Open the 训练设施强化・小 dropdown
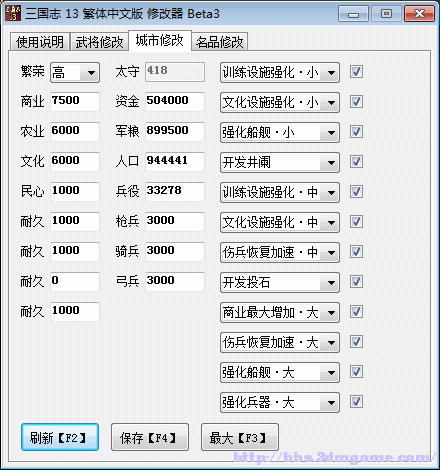 tap(280, 72)
